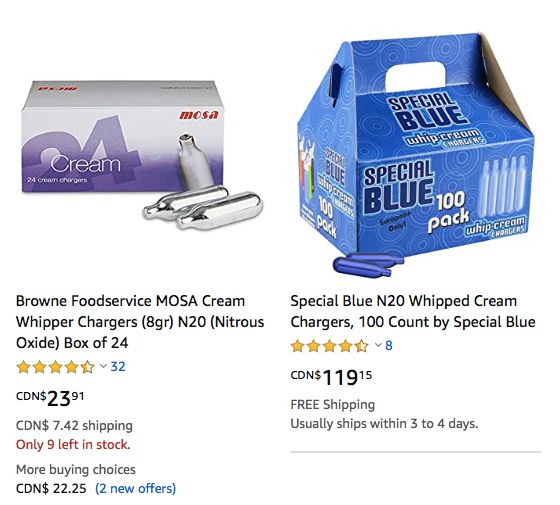This screenshot has height=505, width=560.
Task: Click the CDN$ 22.25 buying choice price
Action: coord(51,488)
